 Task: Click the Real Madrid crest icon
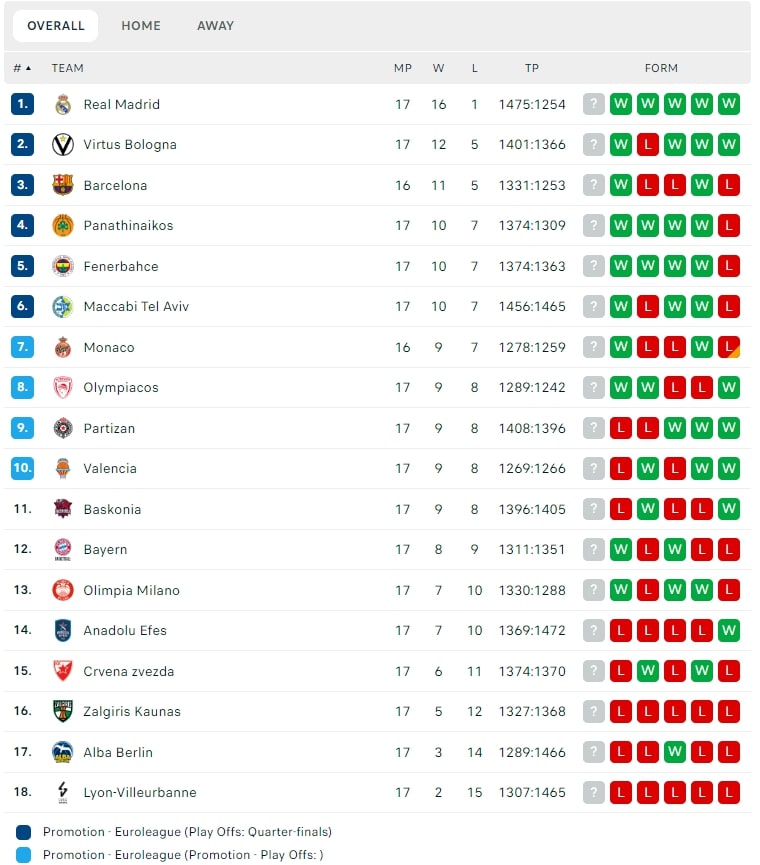point(63,104)
